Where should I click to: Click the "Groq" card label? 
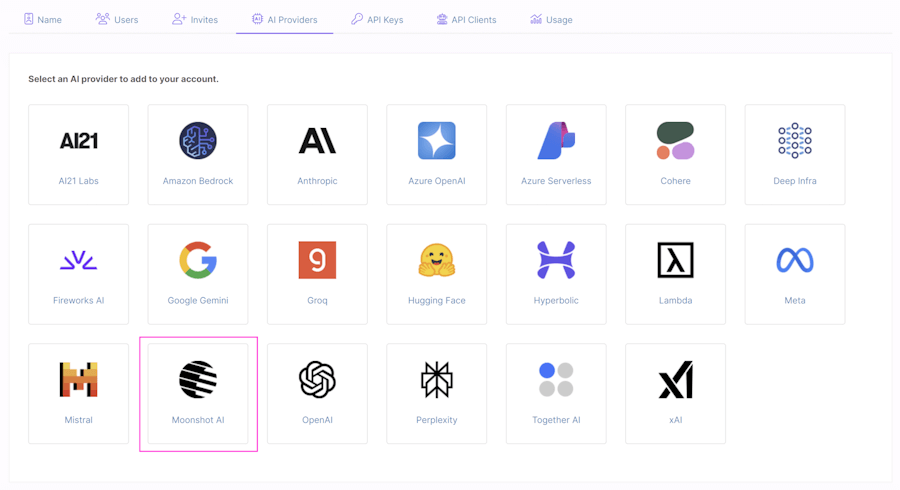317,300
